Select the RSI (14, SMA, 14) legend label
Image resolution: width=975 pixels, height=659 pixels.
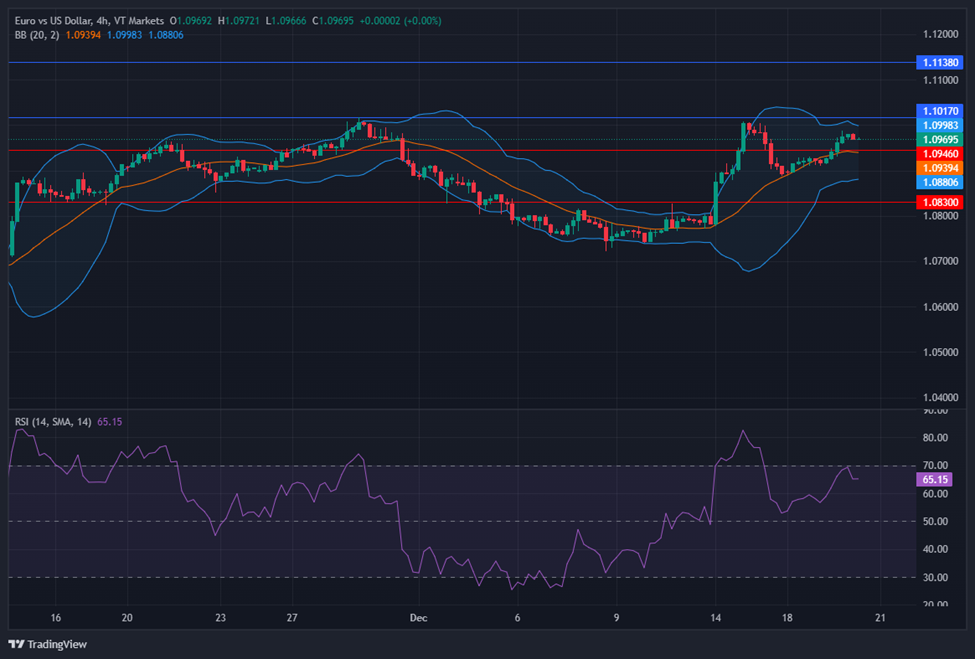pyautogui.click(x=52, y=422)
